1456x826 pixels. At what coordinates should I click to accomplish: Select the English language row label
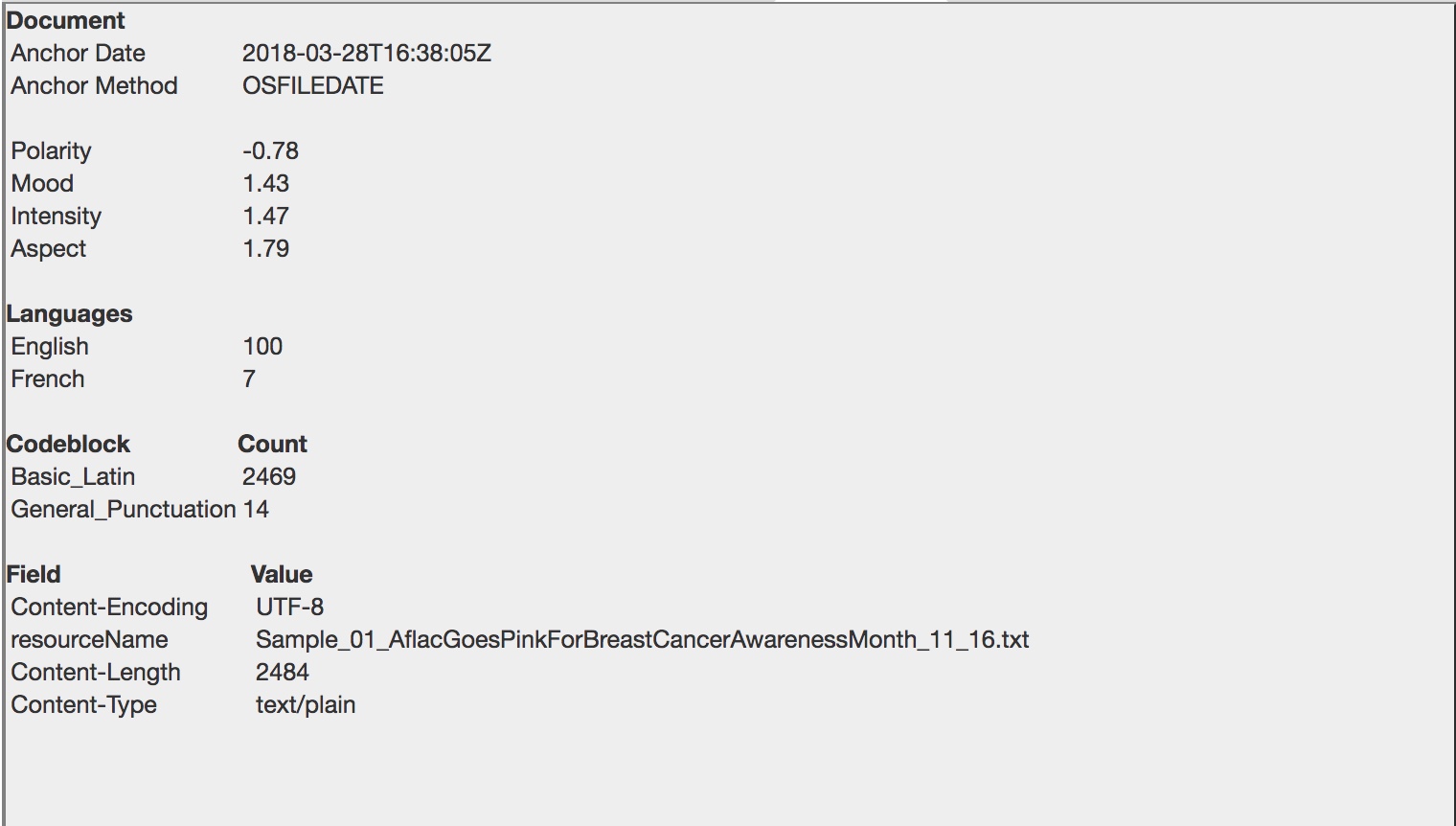coord(50,346)
